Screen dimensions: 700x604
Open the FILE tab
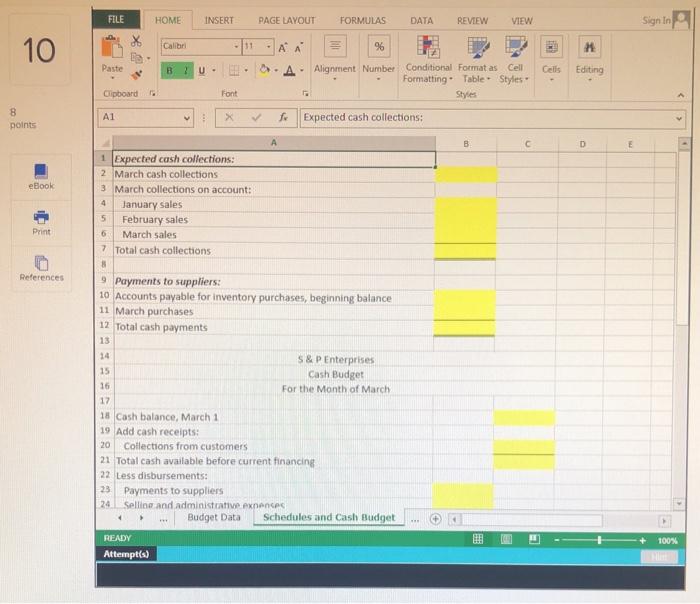click(x=116, y=19)
